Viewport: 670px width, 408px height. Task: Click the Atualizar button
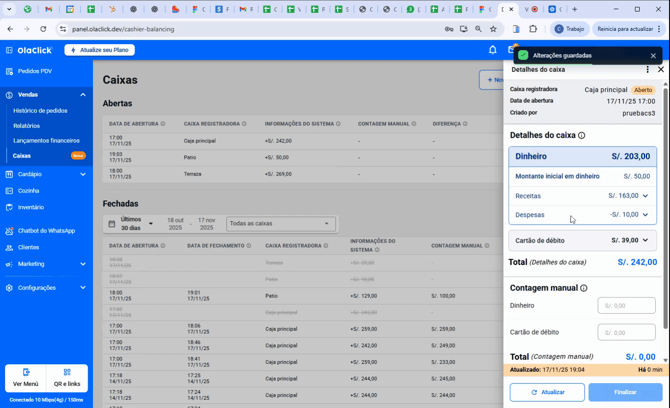547,392
